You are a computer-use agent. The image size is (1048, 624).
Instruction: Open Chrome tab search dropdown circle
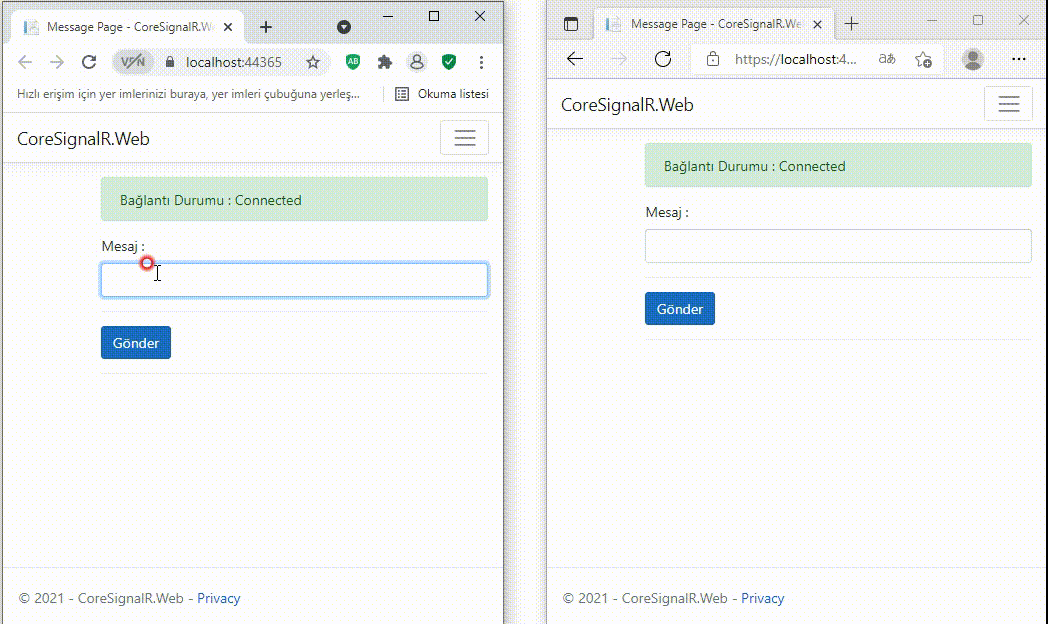(x=344, y=27)
